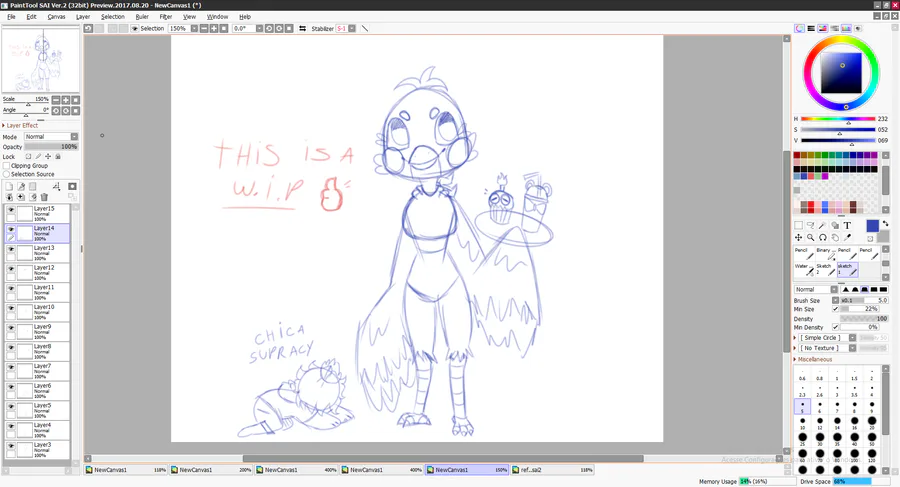Select the Lasso tool
The height and width of the screenshot is (487, 900).
coord(810,226)
